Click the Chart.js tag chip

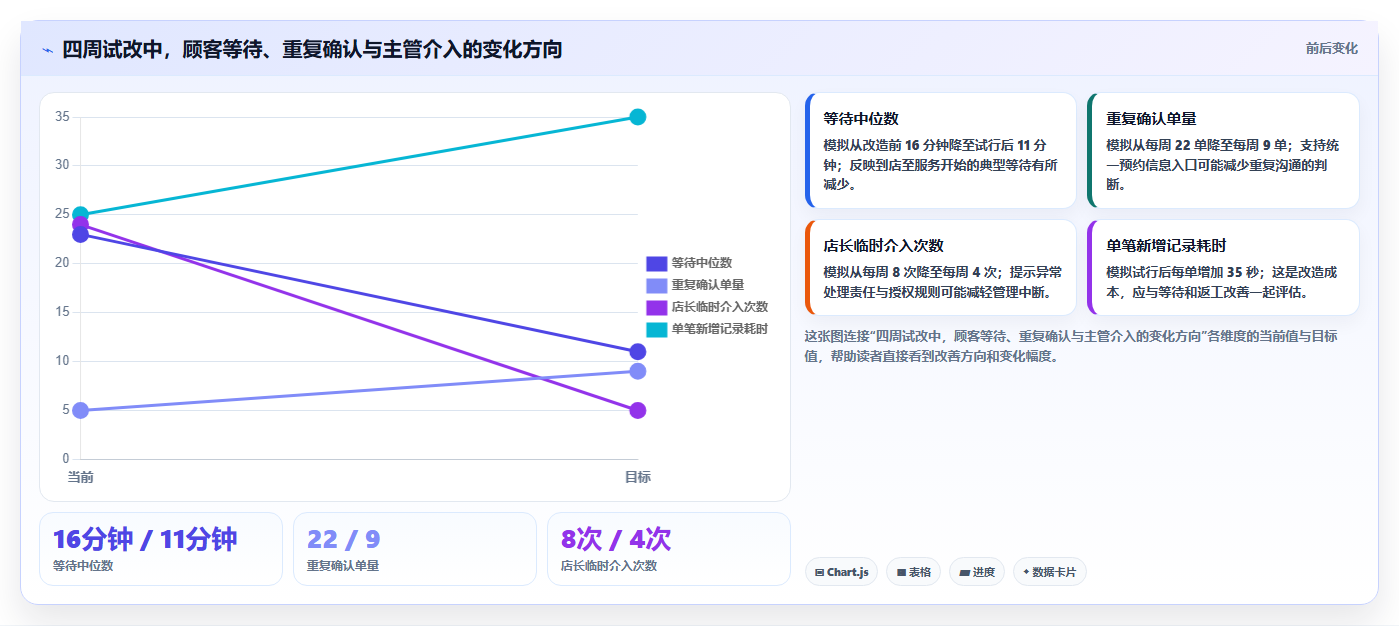[841, 572]
